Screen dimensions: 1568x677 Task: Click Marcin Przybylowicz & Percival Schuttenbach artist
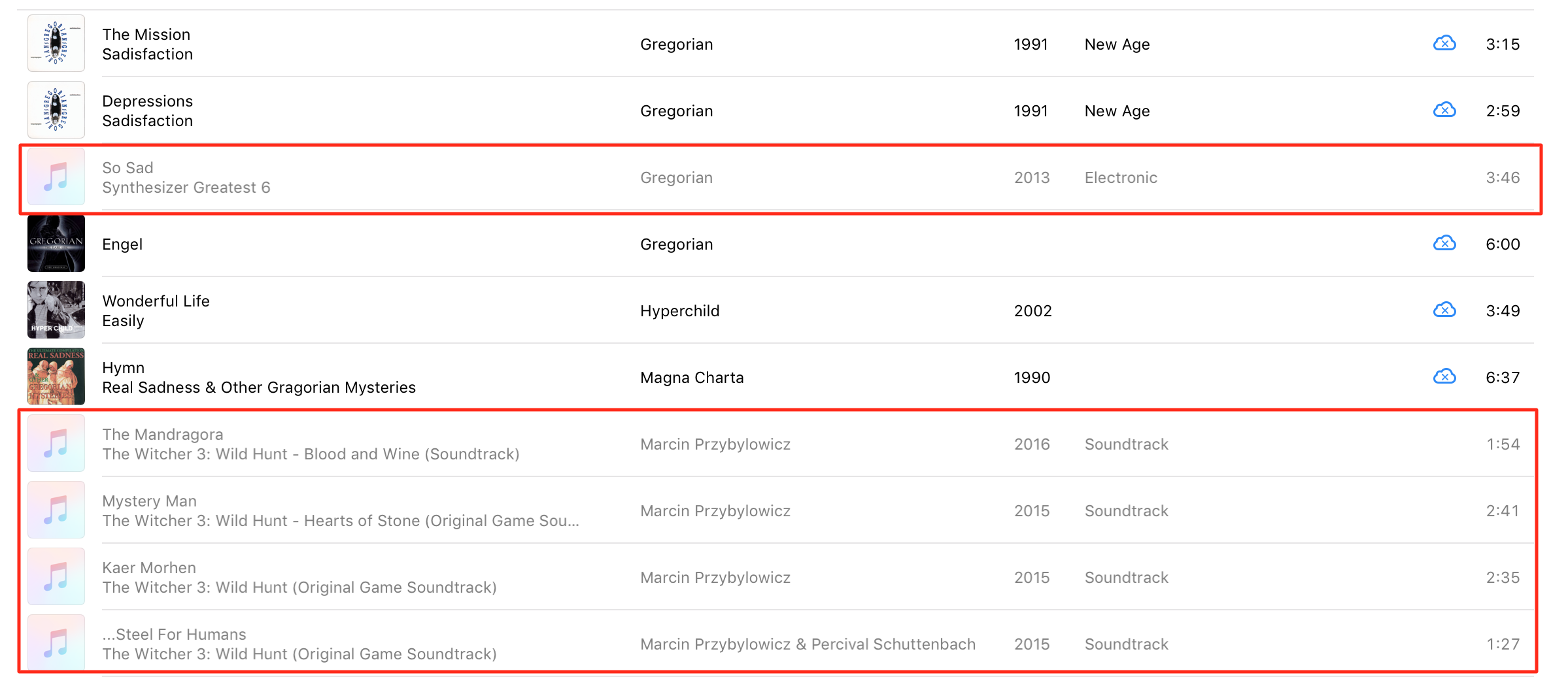808,644
